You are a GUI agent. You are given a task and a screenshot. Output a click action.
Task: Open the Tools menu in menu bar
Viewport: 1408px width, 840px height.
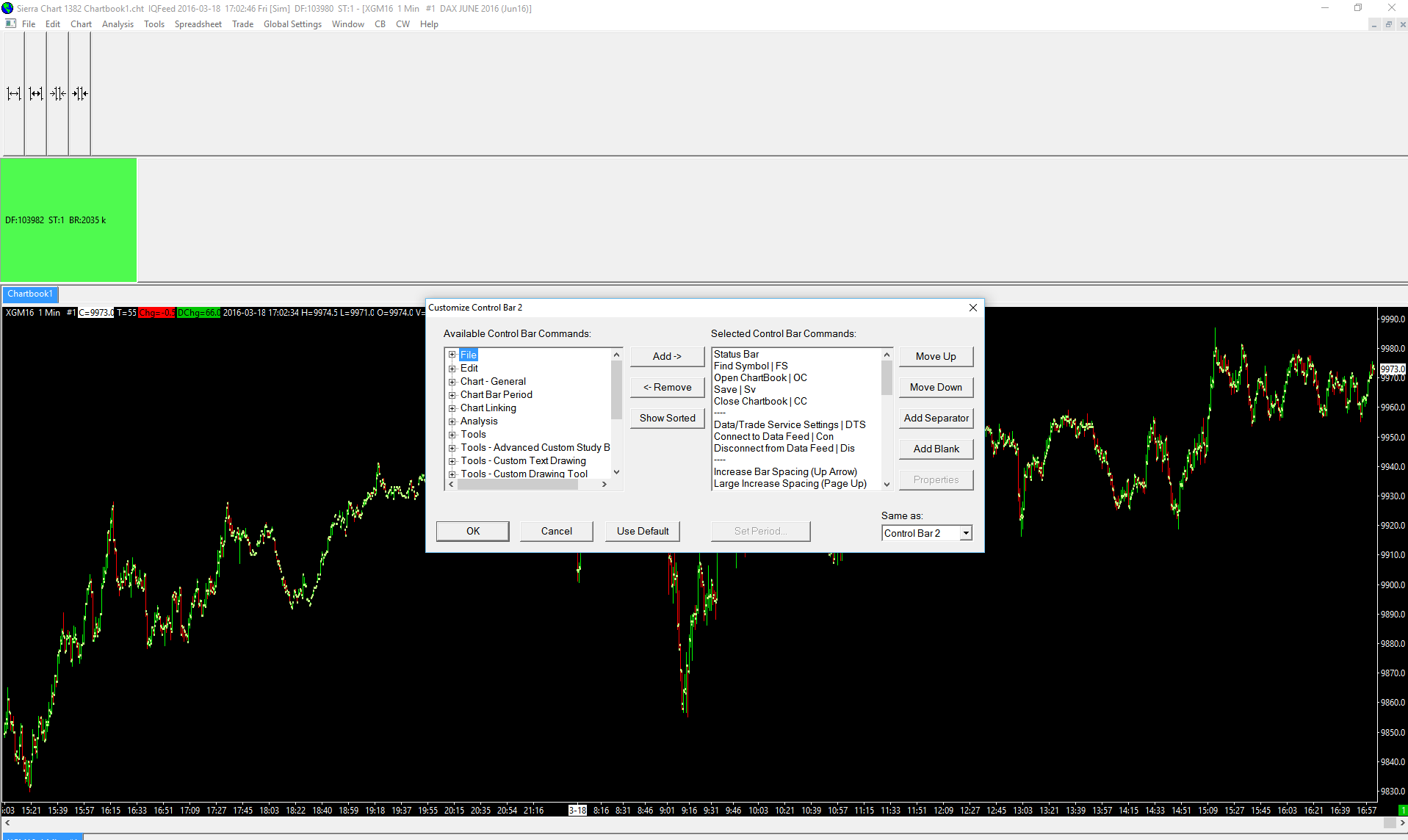coord(154,24)
